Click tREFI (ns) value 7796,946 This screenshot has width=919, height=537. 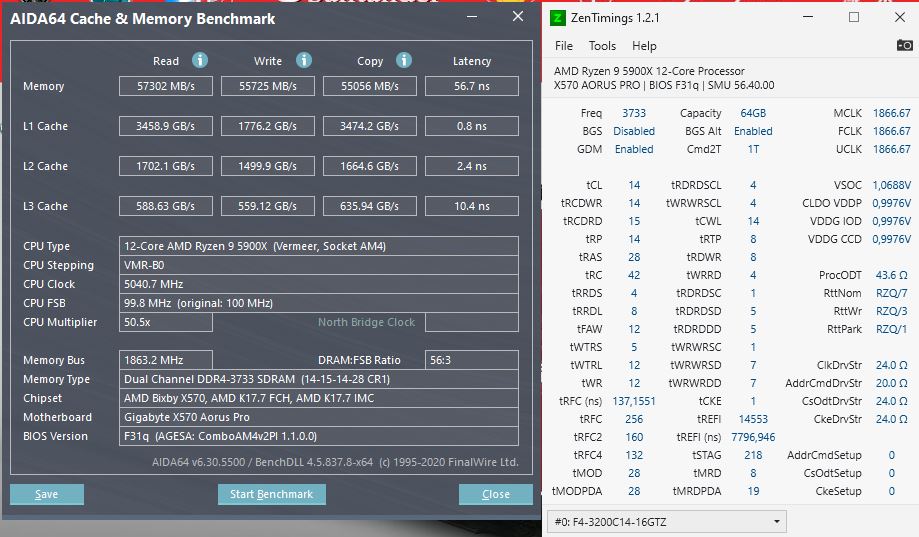[753, 437]
